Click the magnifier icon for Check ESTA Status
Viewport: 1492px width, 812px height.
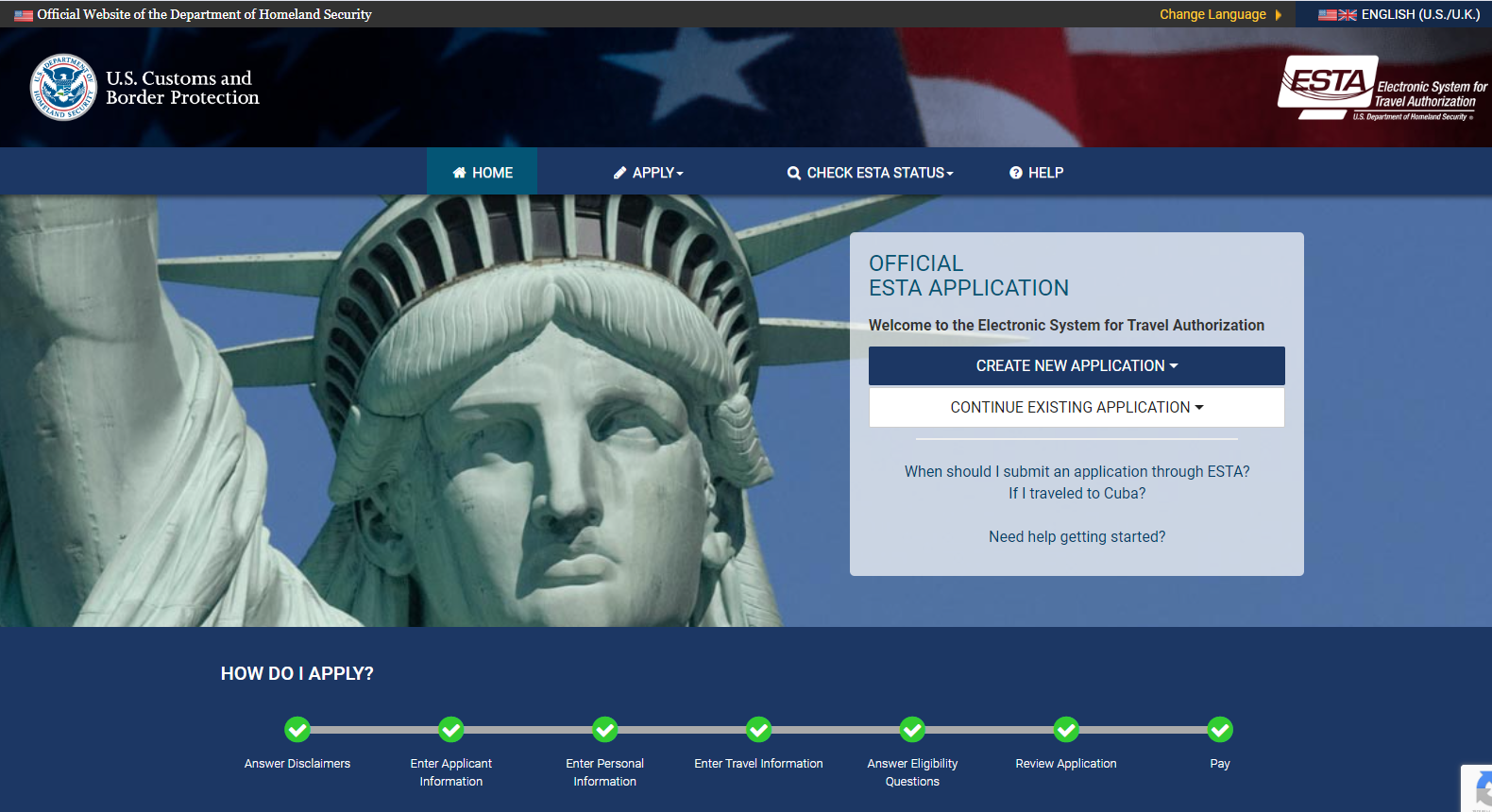click(794, 173)
